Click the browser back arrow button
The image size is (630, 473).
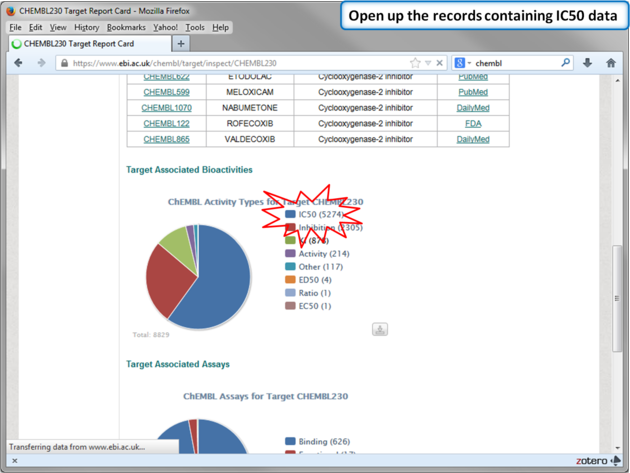point(18,63)
